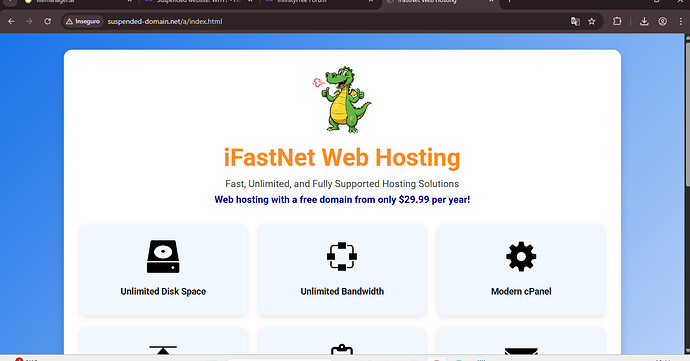Open the browser three-dot menu

(681, 21)
